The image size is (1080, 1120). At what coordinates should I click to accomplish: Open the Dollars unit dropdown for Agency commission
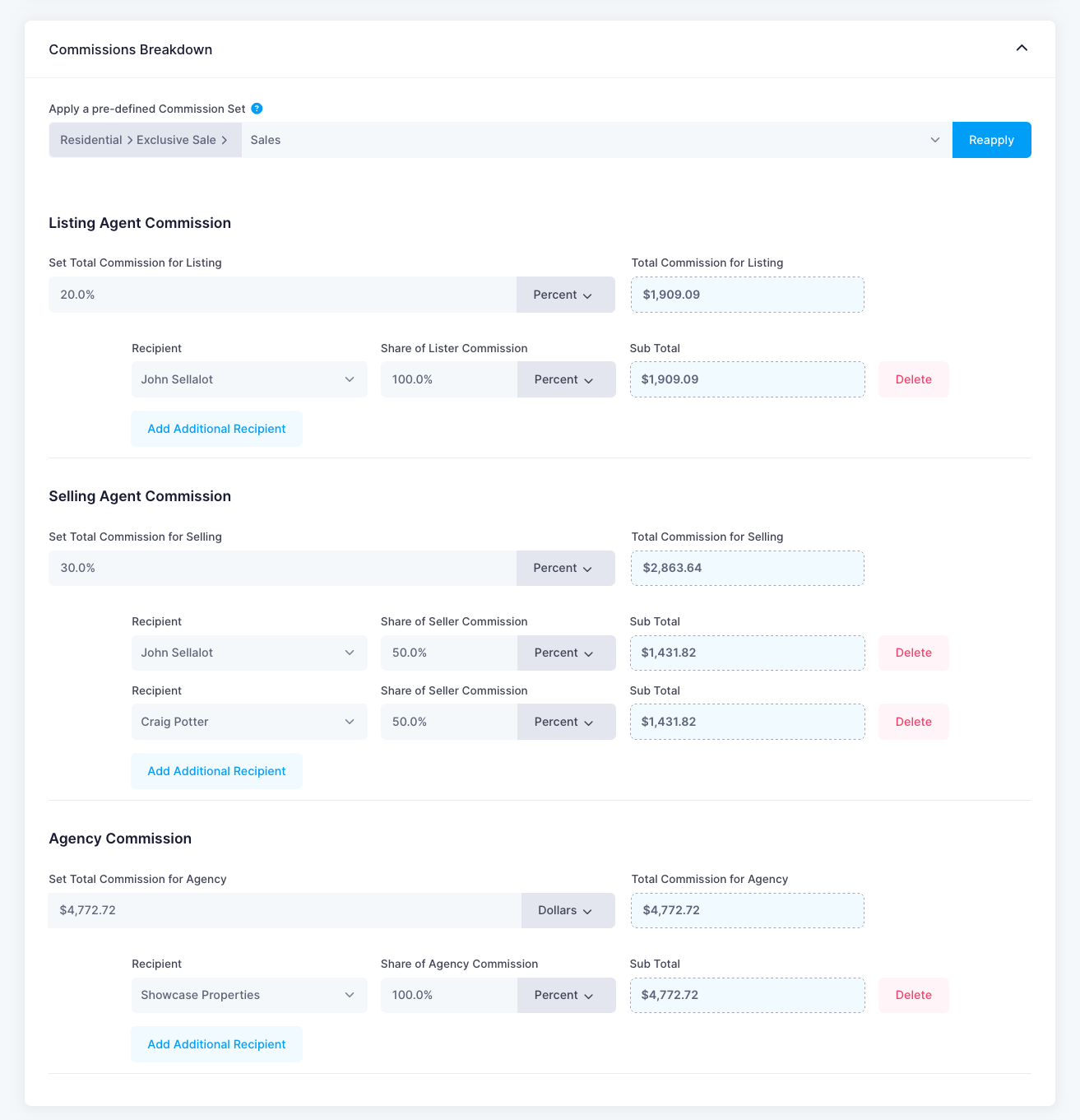tap(568, 910)
